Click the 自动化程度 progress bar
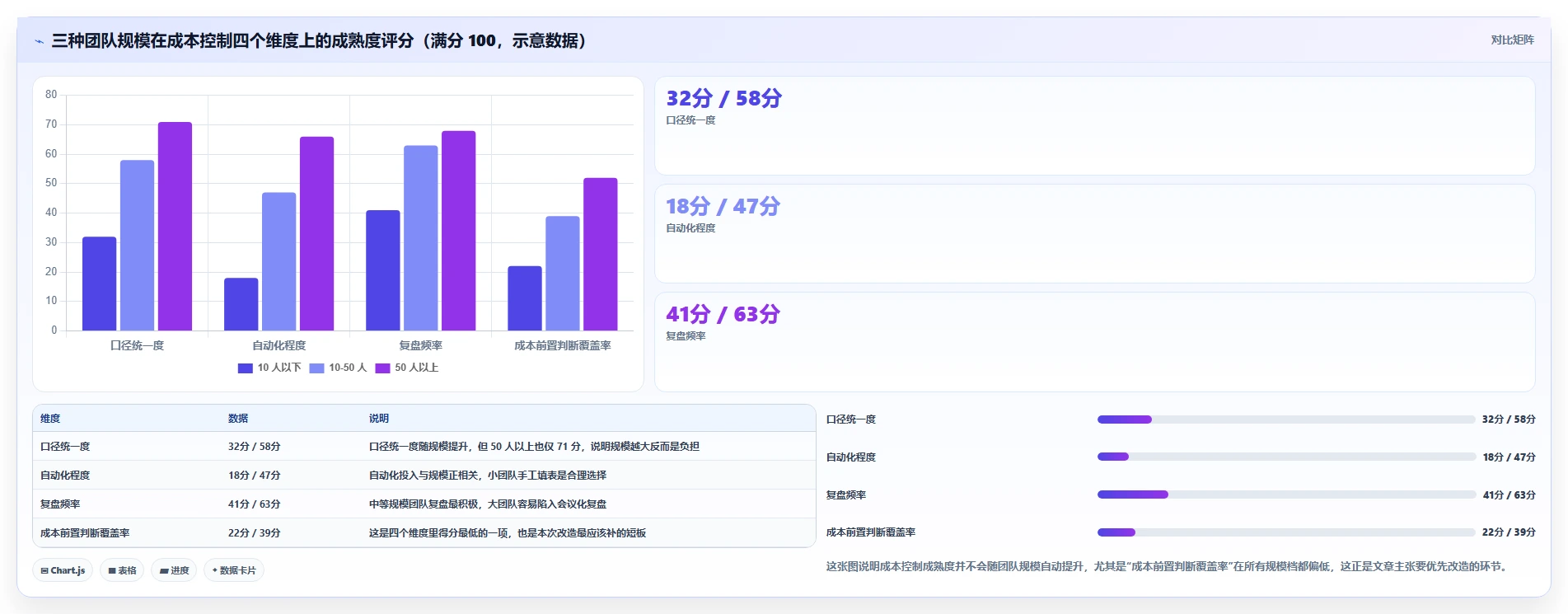1568x614 pixels. pos(1286,457)
